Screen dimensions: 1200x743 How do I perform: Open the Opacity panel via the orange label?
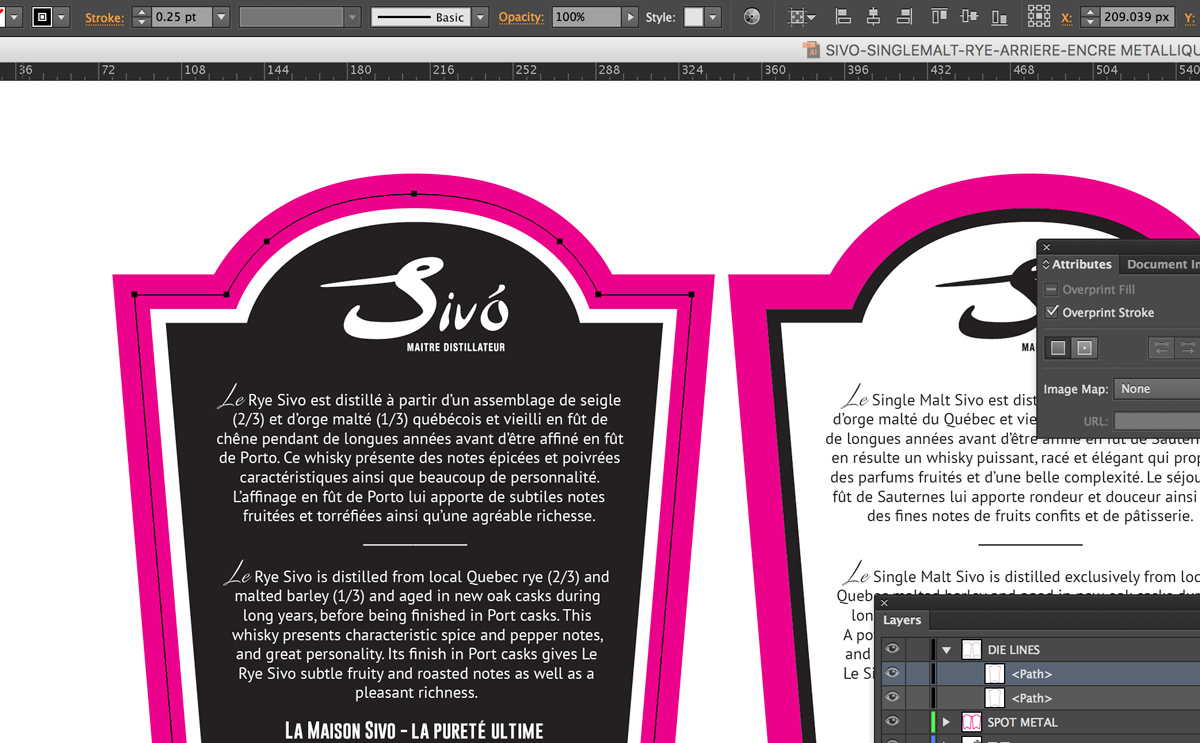click(521, 18)
